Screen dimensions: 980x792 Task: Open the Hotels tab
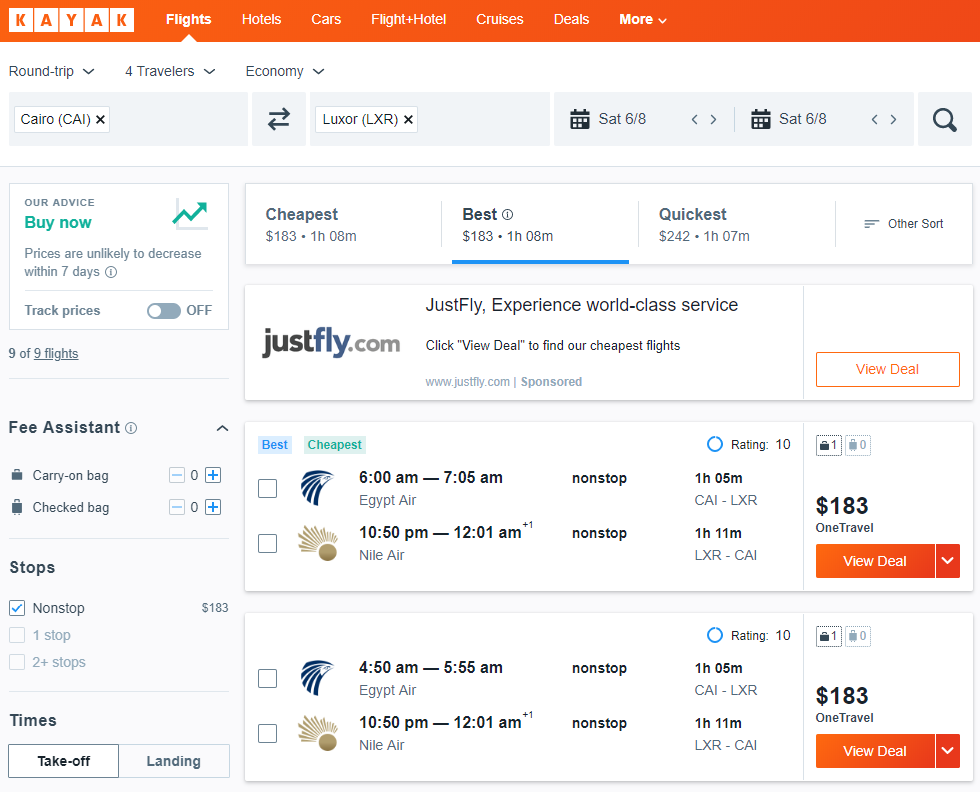261,19
